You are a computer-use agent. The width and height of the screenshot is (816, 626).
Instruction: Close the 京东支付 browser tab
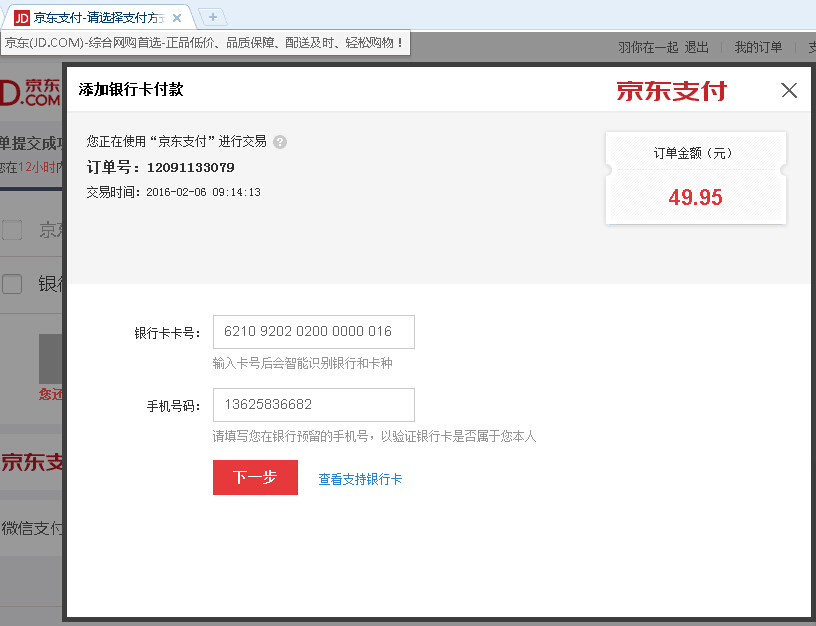pyautogui.click(x=177, y=18)
